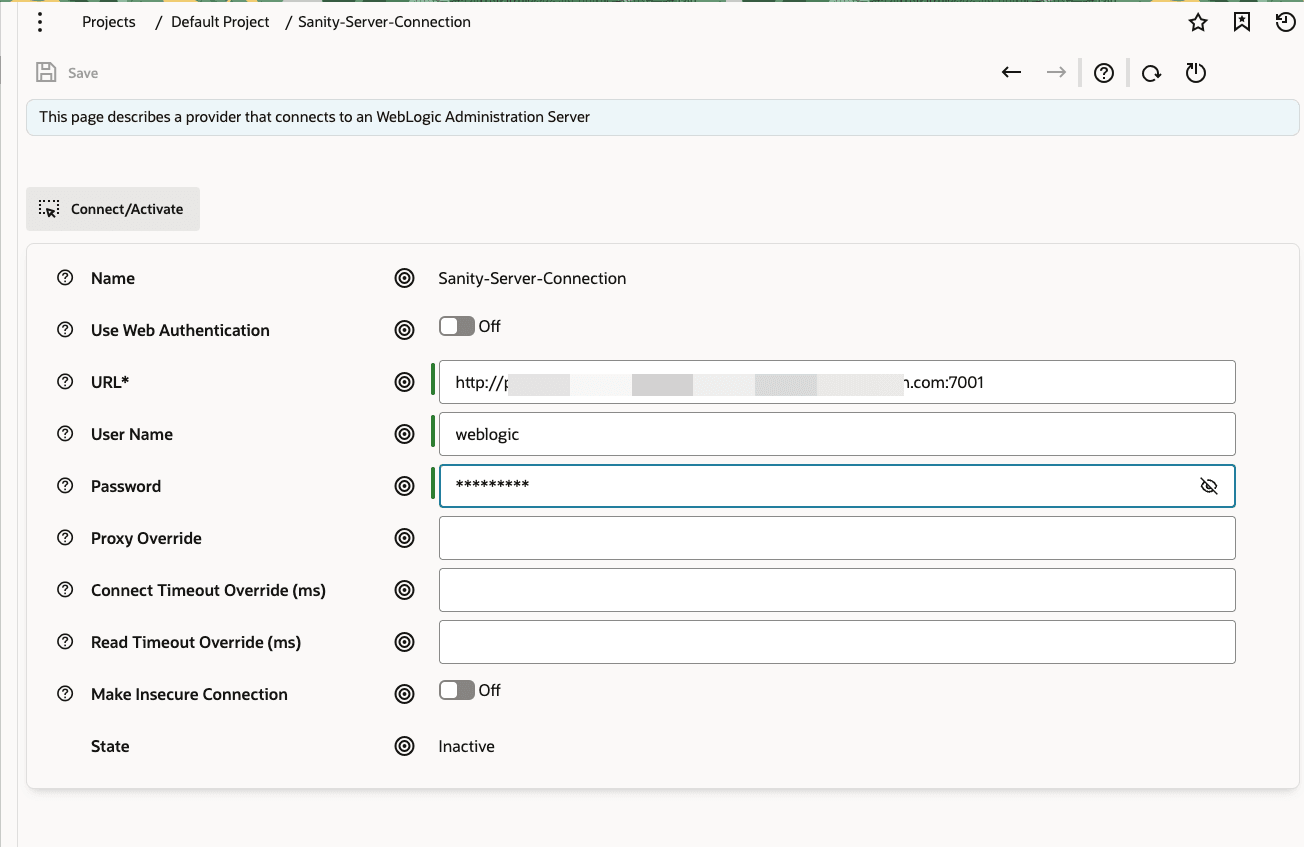
Task: Open Projects in the breadcrumb
Action: 109,22
